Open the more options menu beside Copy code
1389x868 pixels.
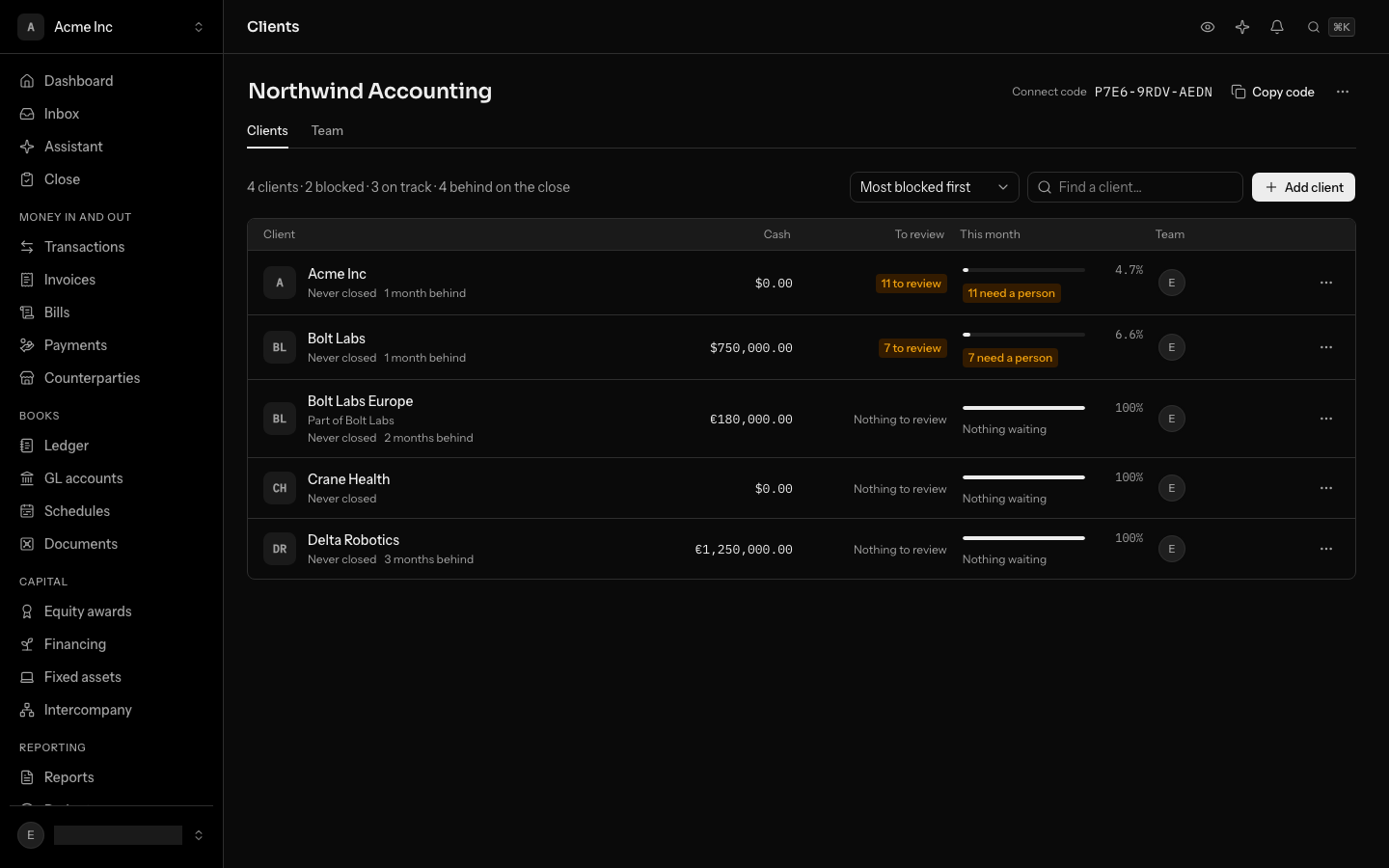pos(1343,92)
